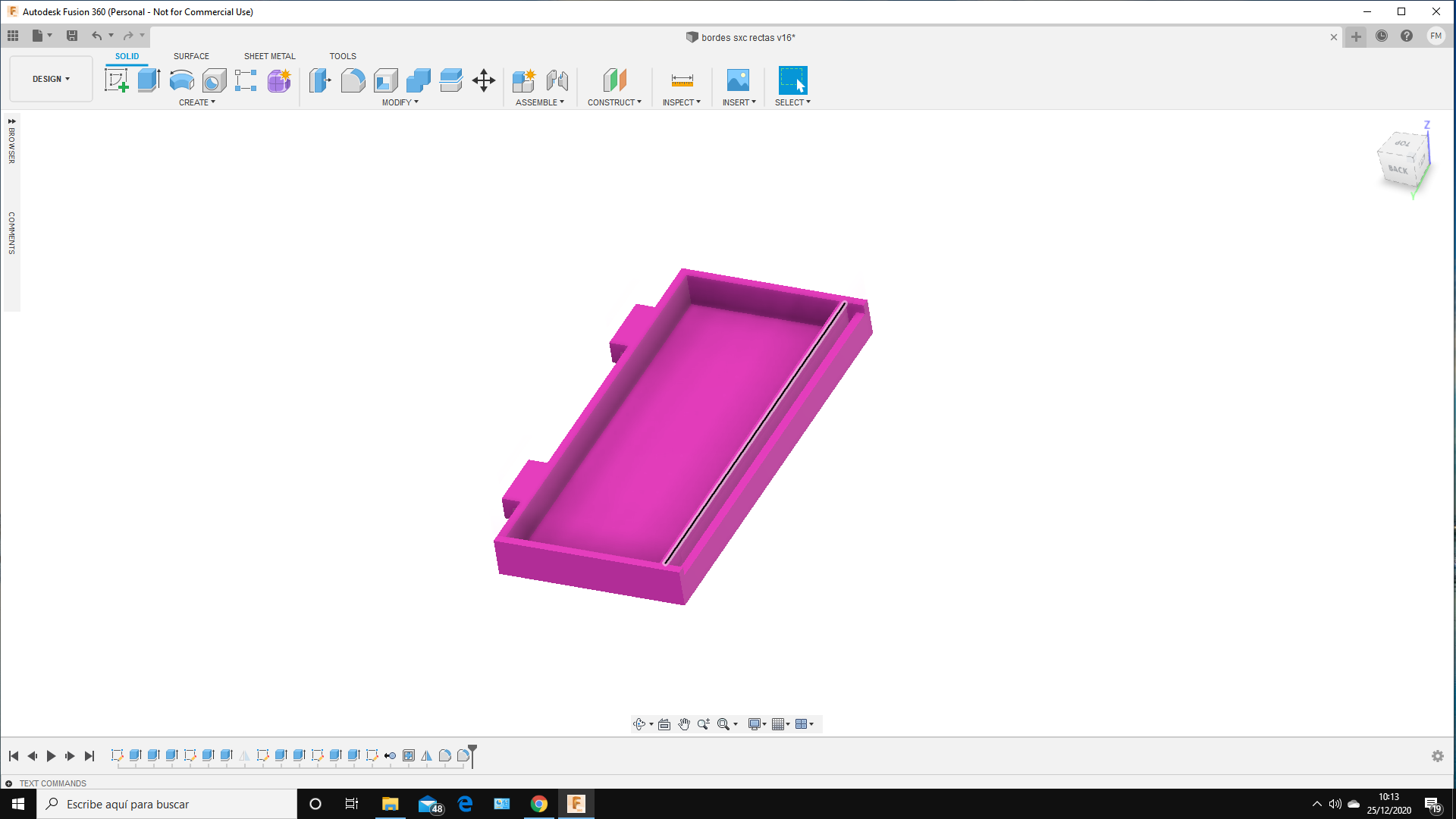Image resolution: width=1456 pixels, height=819 pixels.
Task: Activate the Extrude tool
Action: pyautogui.click(x=147, y=80)
